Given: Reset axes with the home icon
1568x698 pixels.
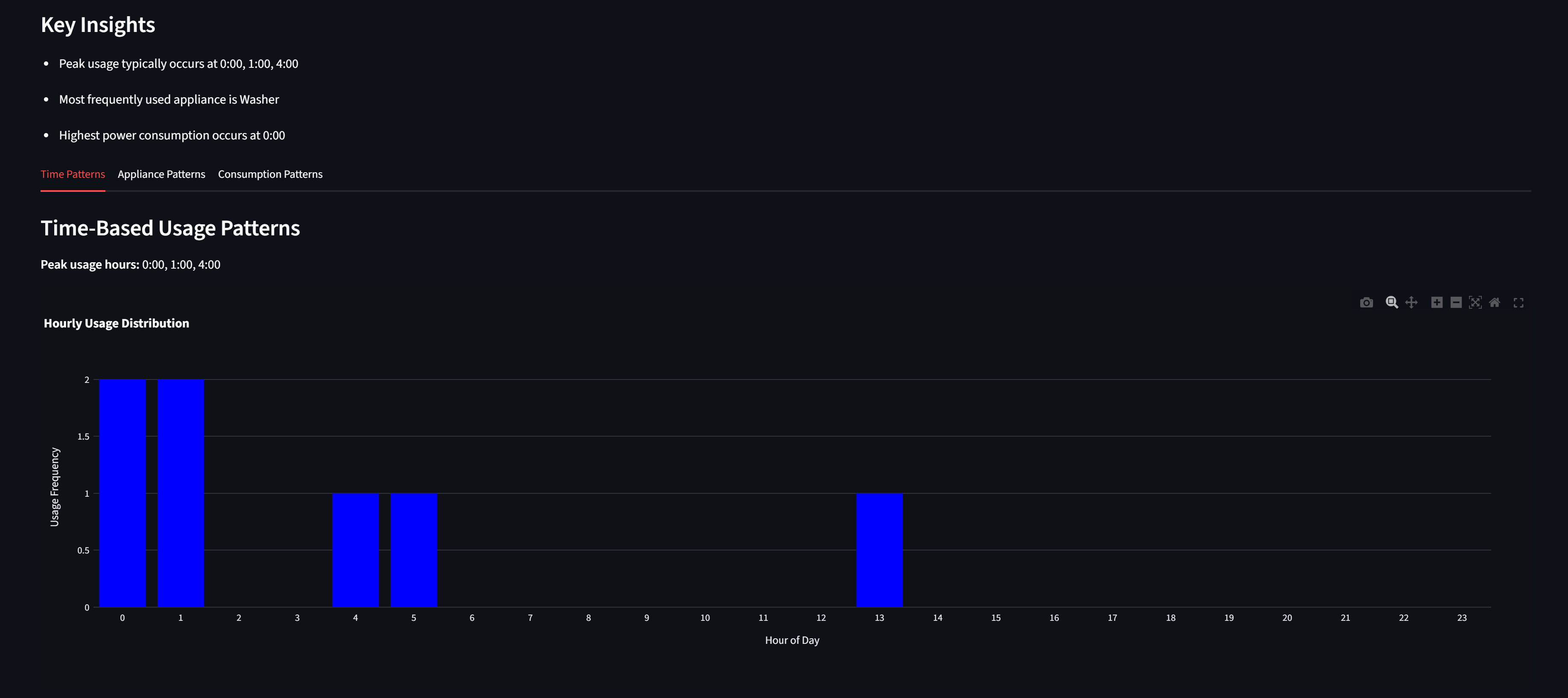Looking at the screenshot, I should 1494,302.
